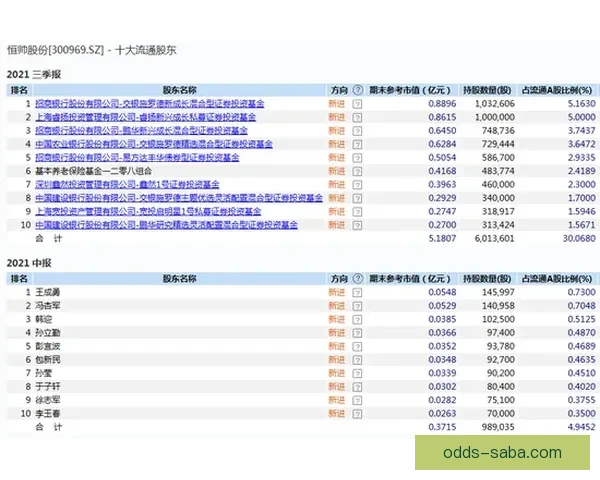Select the holdings cell 145,997
This screenshot has width=600, height=480.
pyautogui.click(x=498, y=292)
